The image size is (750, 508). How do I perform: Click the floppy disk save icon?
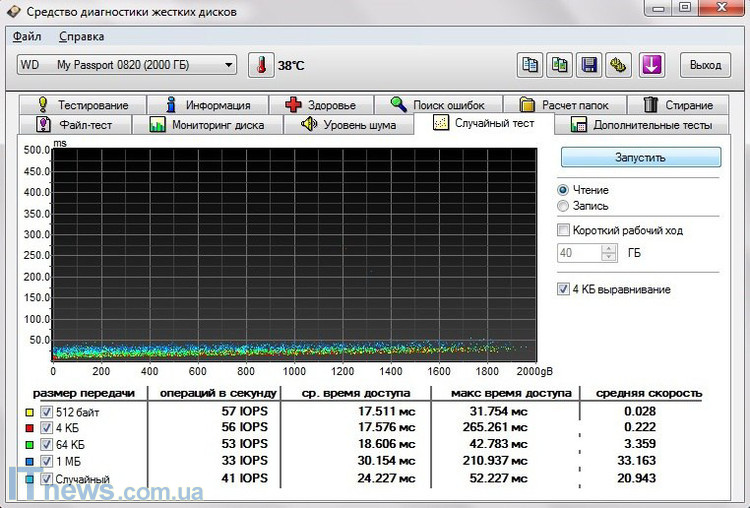590,65
